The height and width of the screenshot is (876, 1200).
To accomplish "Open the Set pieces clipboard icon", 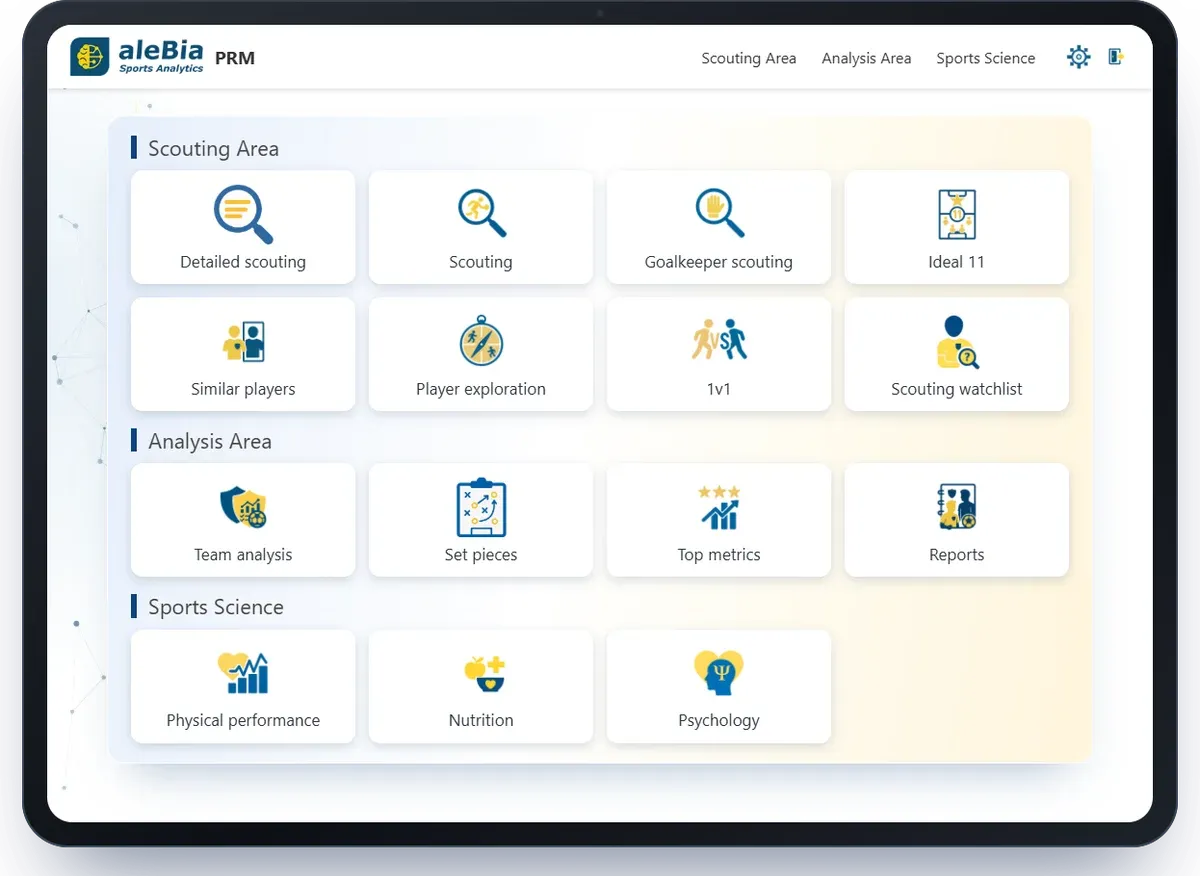I will click(481, 507).
